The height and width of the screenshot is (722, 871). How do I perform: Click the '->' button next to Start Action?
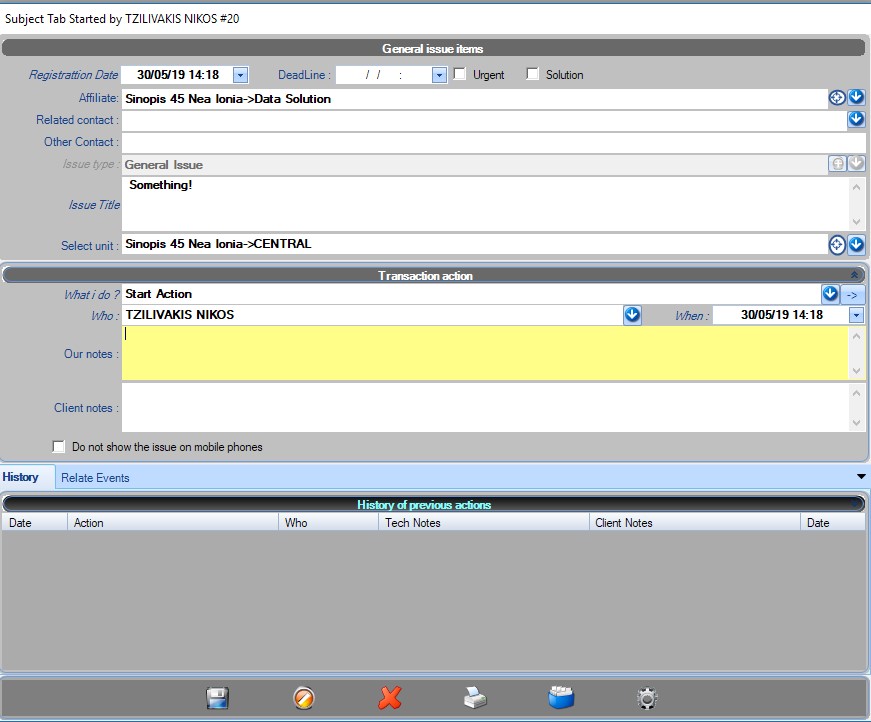853,294
